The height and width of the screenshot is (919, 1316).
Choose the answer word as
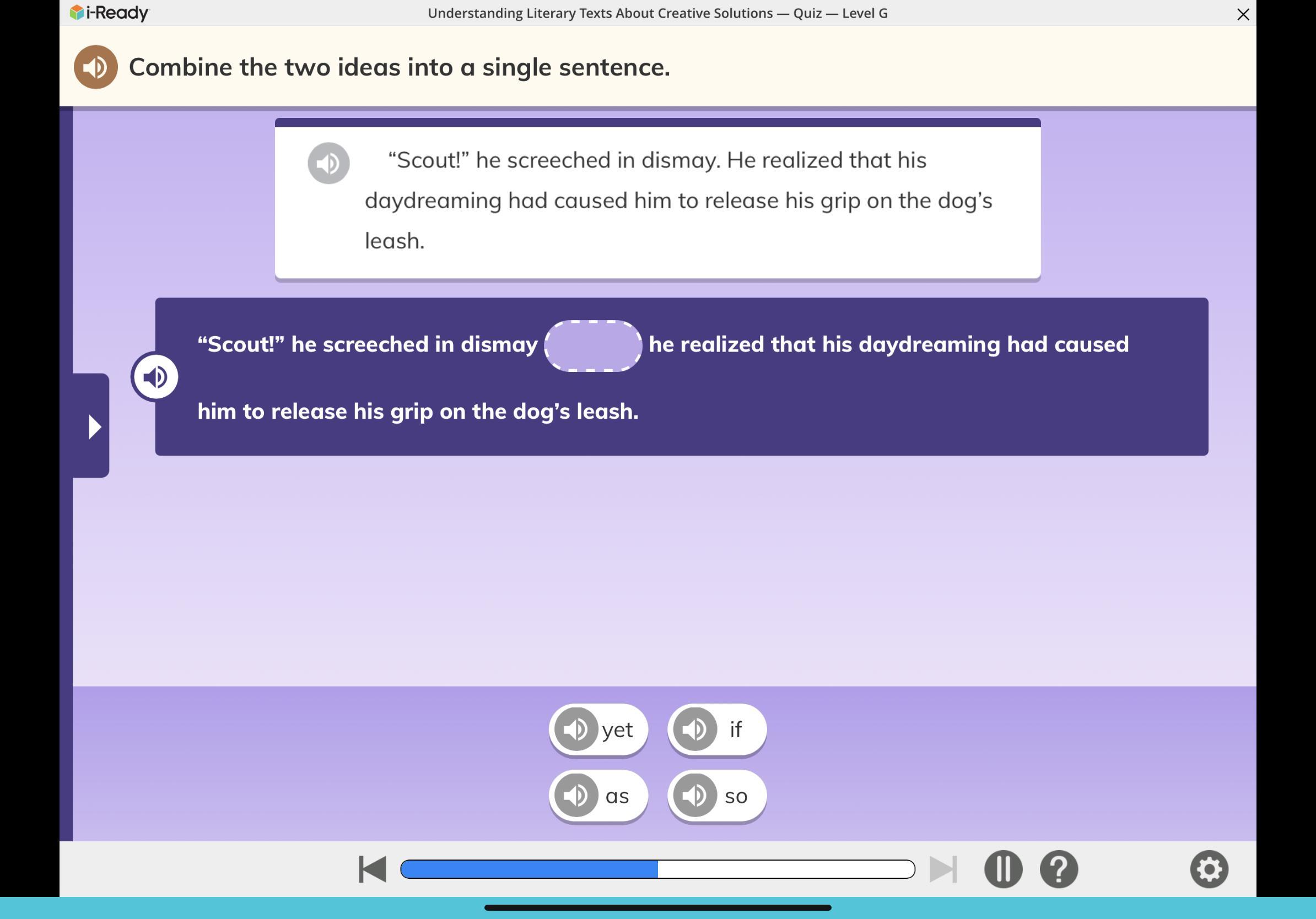618,796
